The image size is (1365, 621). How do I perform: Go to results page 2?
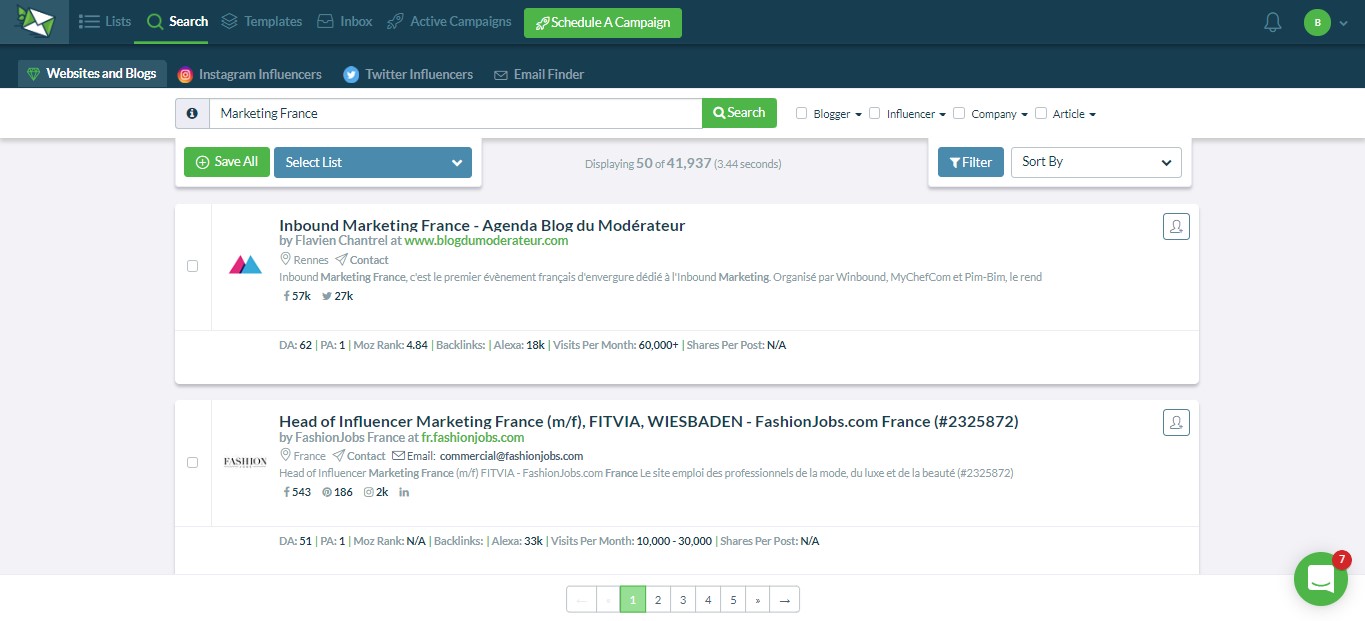pyautogui.click(x=658, y=600)
